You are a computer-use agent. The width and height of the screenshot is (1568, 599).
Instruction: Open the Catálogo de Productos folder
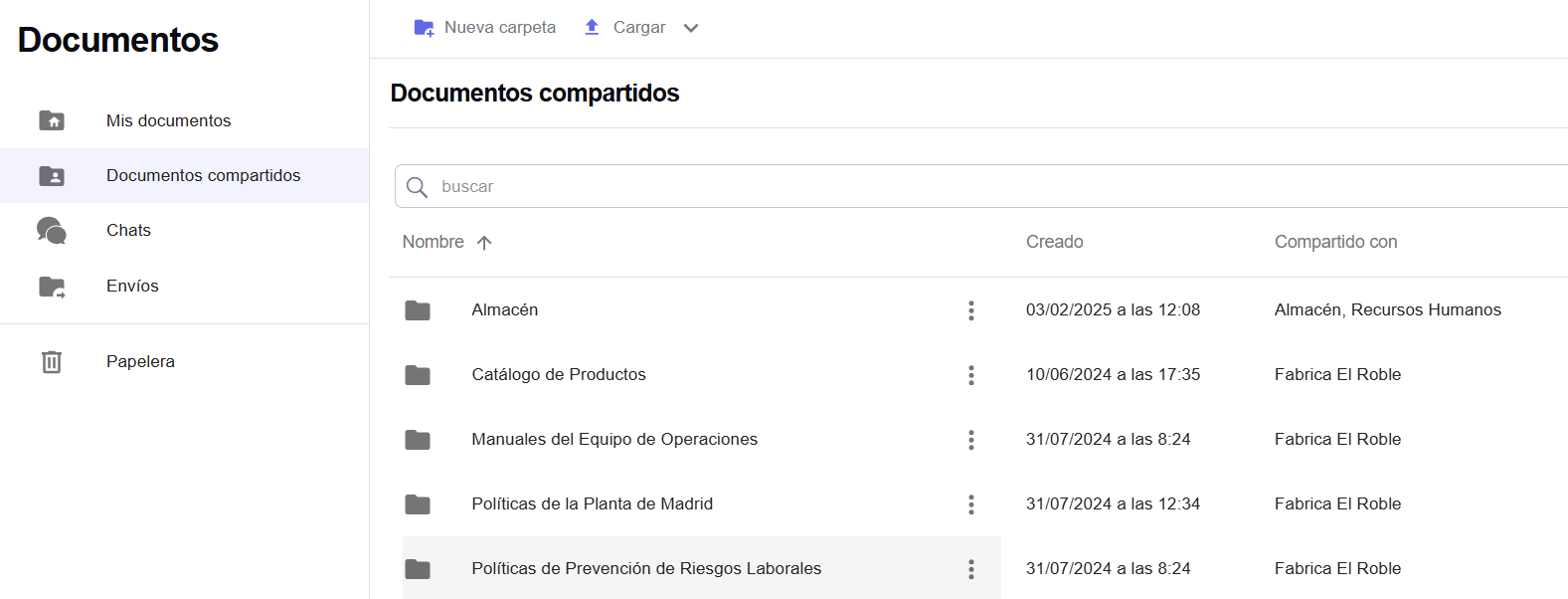(x=558, y=374)
